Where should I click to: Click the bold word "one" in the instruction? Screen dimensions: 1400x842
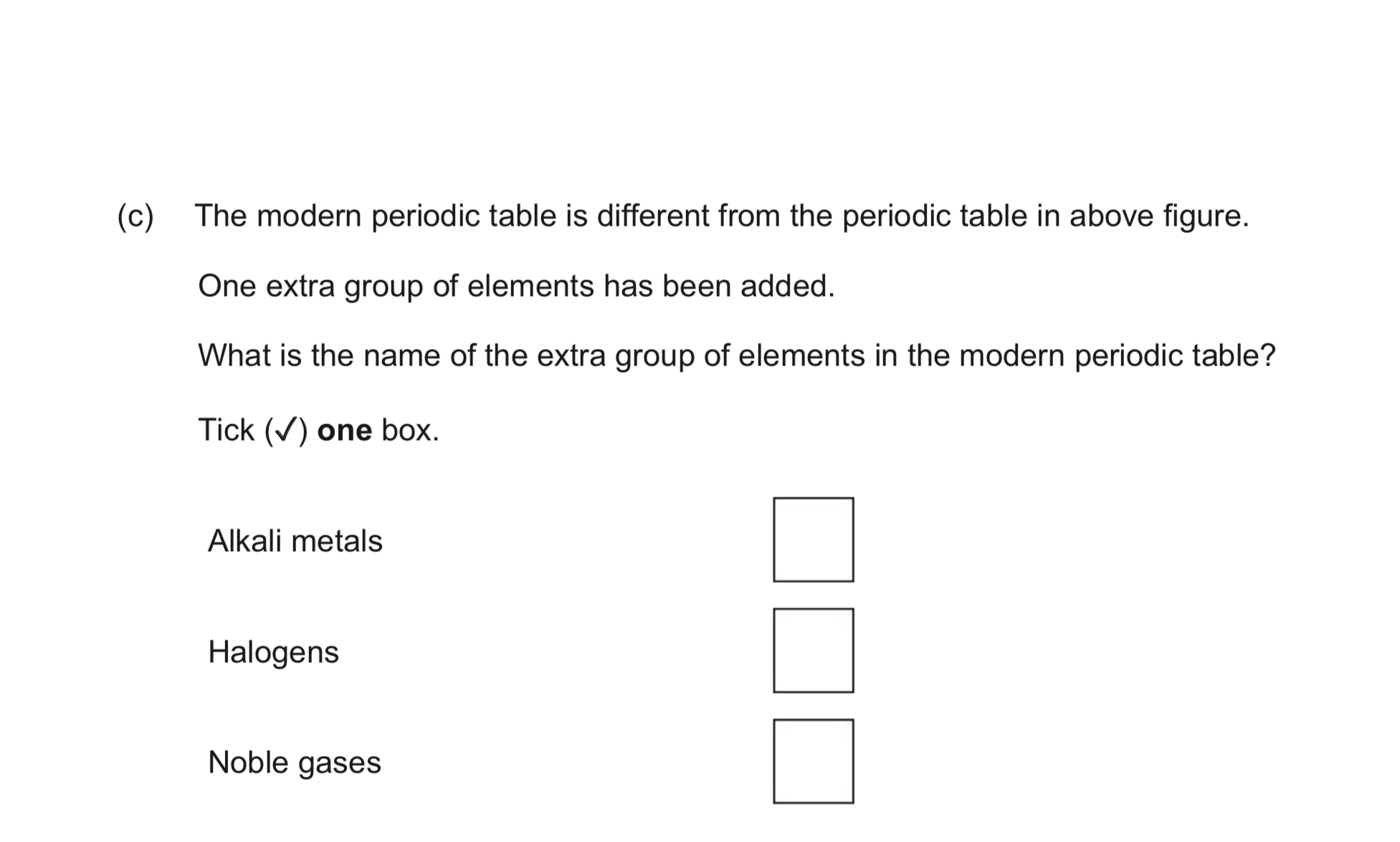344,430
